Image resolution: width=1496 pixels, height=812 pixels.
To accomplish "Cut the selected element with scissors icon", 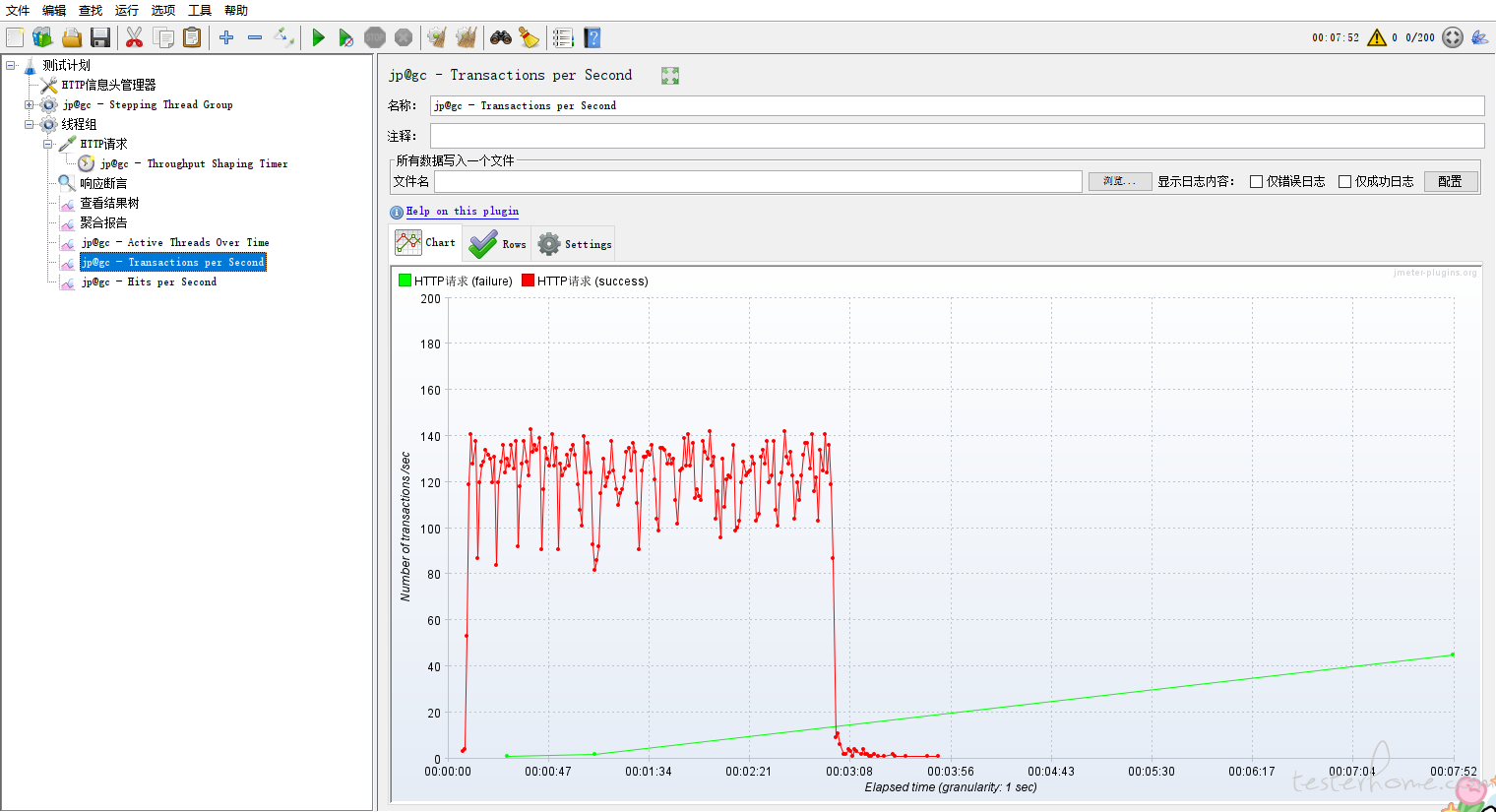I will (x=135, y=37).
